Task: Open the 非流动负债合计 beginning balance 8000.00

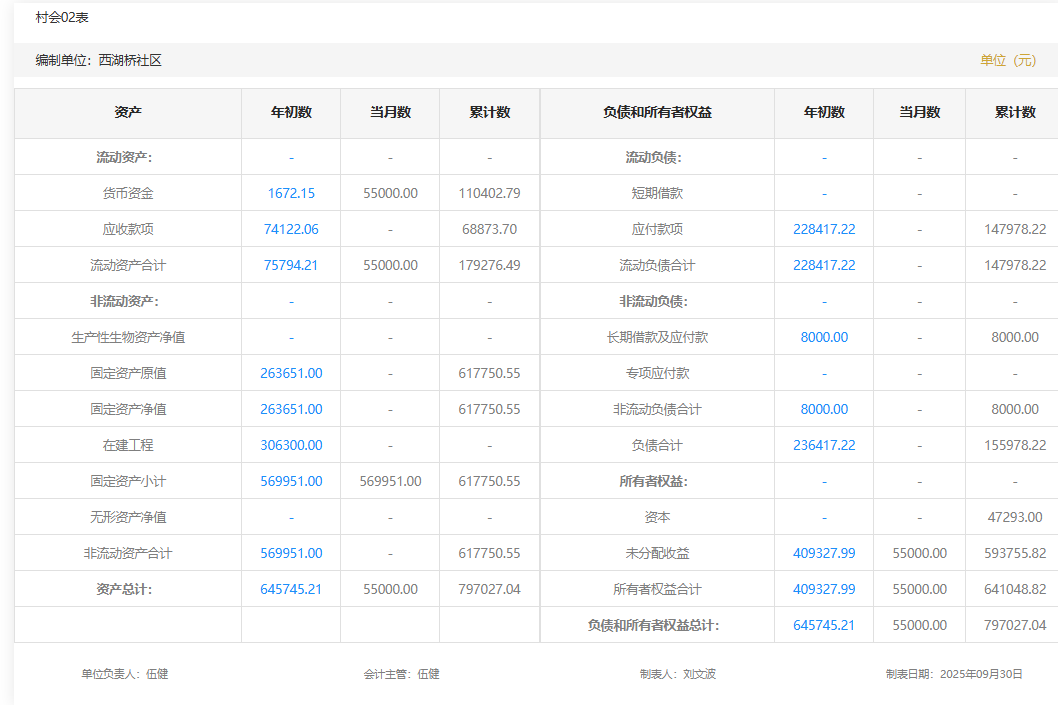Action: pyautogui.click(x=824, y=409)
